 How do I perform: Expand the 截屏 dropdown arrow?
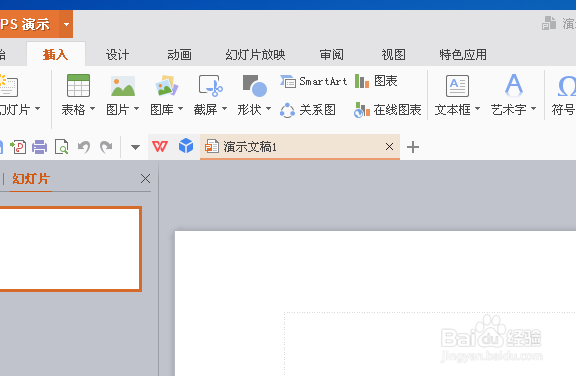coord(224,109)
